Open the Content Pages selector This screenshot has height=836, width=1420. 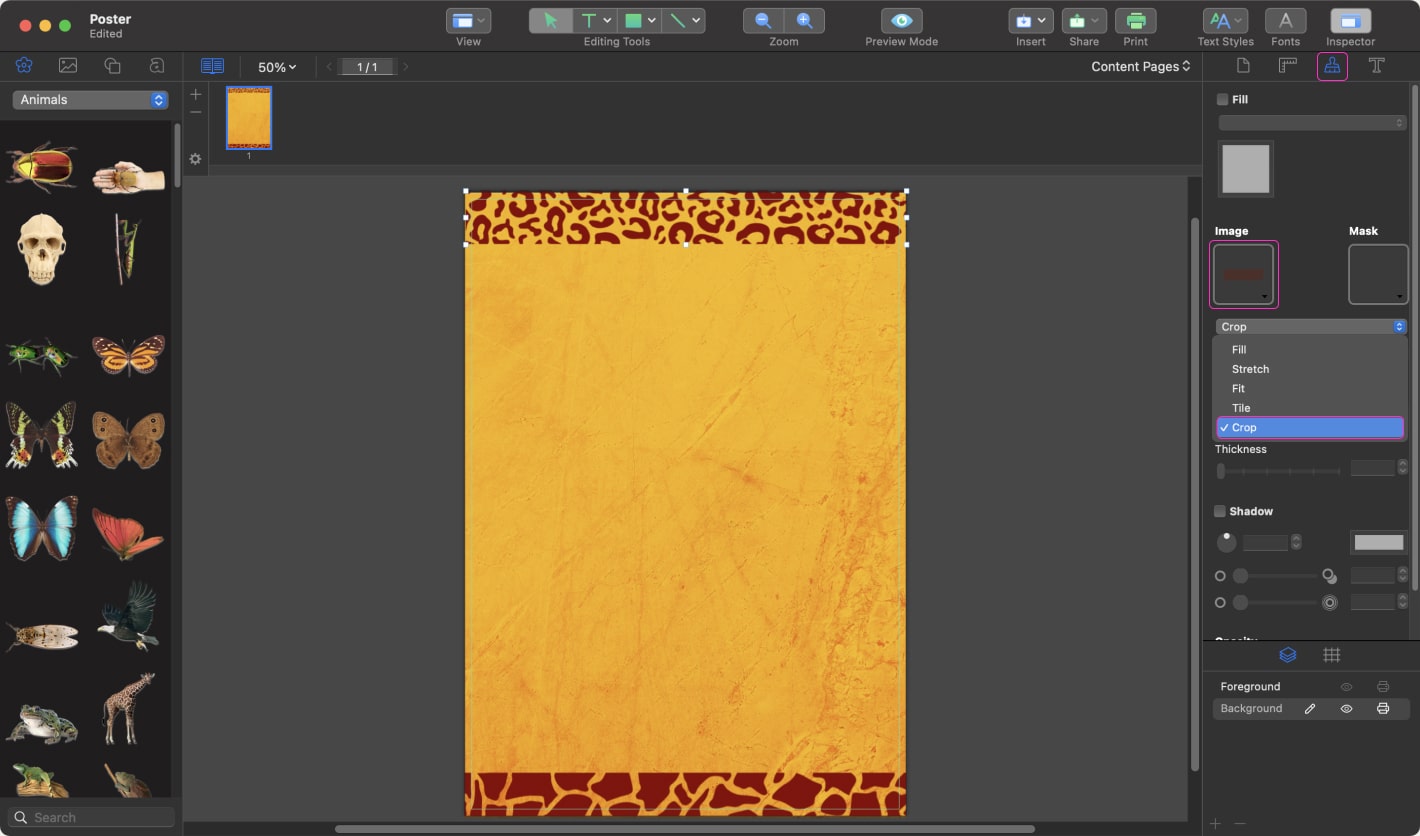pos(1140,66)
